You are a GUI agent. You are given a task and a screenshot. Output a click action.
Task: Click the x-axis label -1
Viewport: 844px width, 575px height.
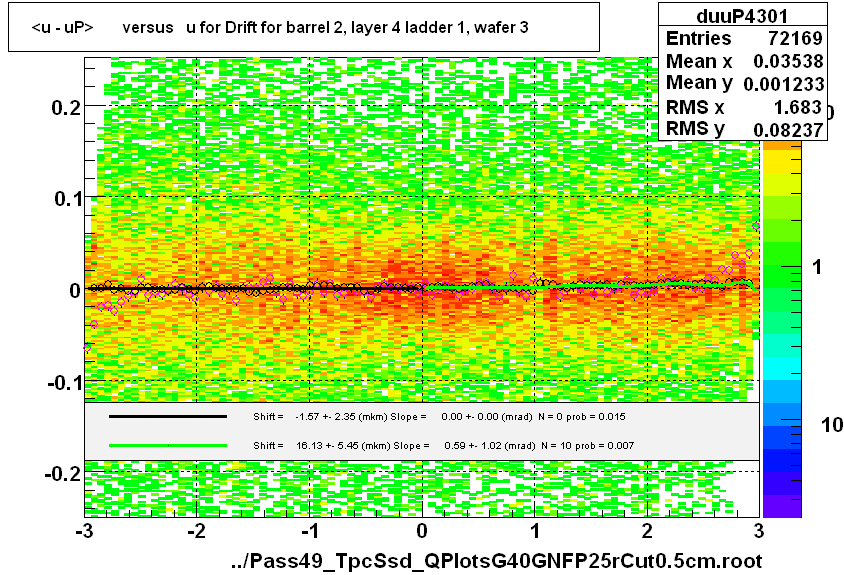(x=310, y=531)
